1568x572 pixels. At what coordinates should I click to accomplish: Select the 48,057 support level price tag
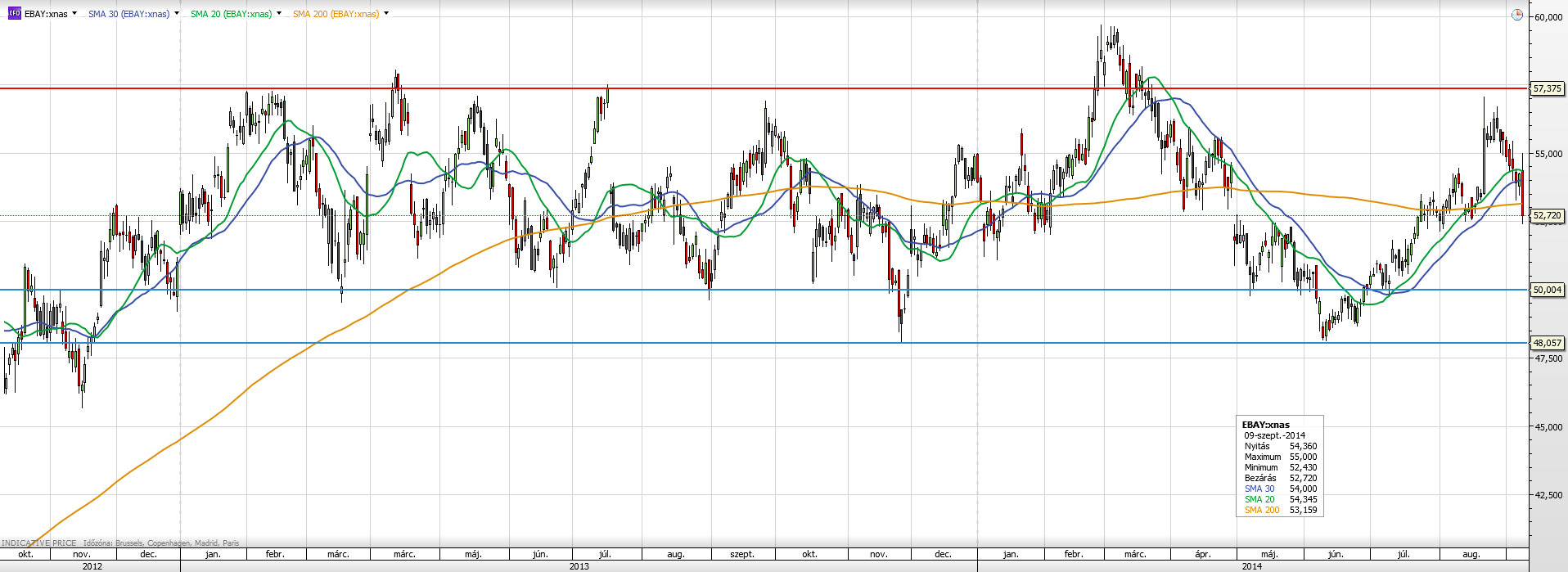click(x=1547, y=344)
